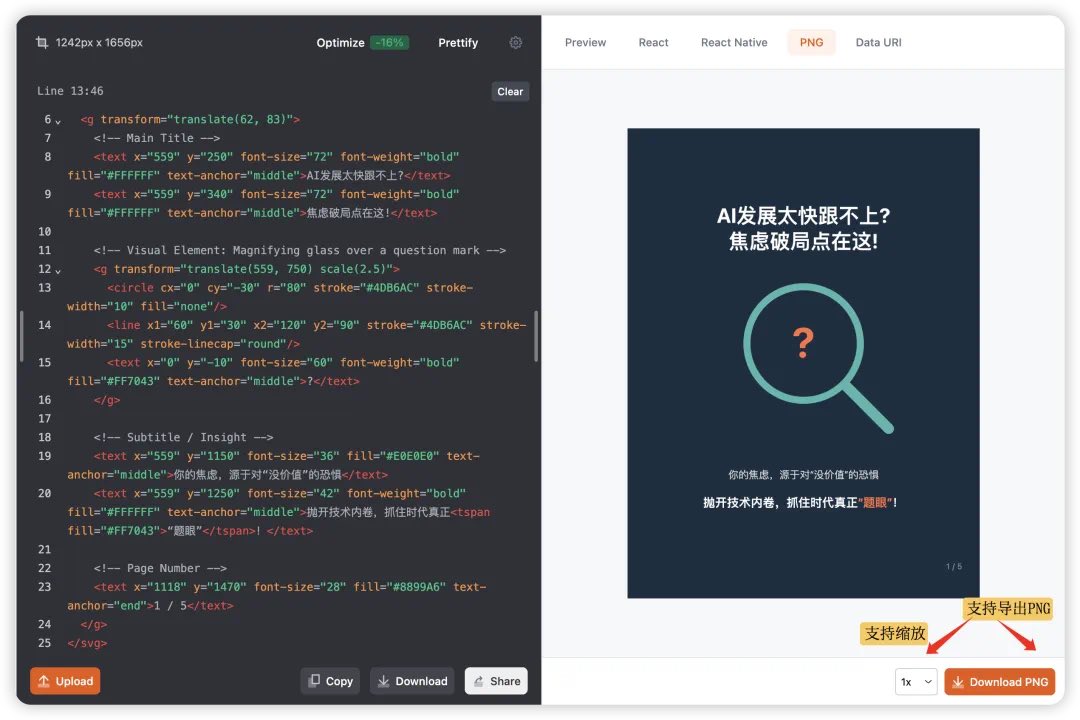Collapse the magnifying glass group at line 12

[x=58, y=269]
